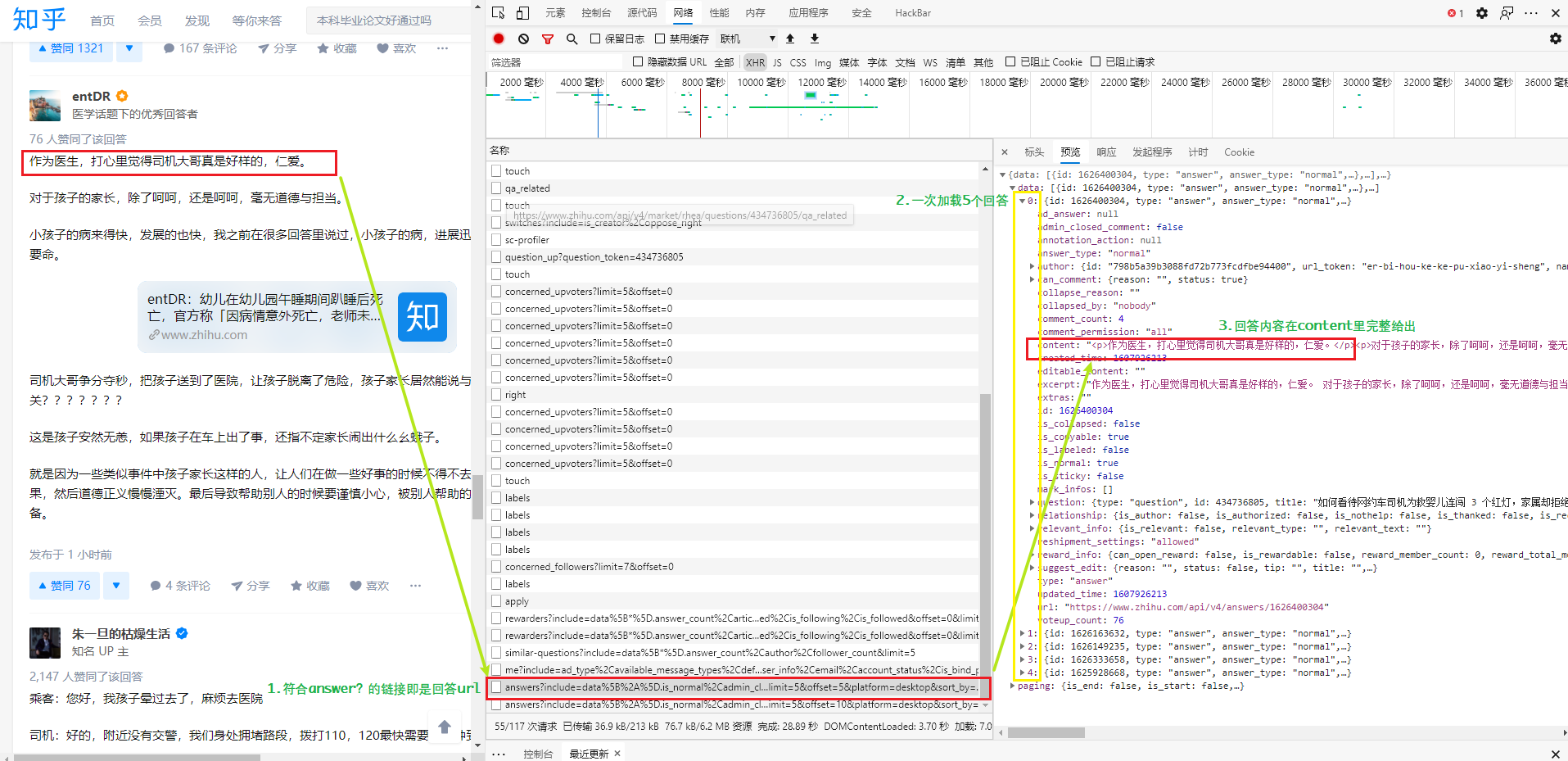Viewport: 1568px width, 761px height.
Task: Clear the network log icon
Action: 523,39
